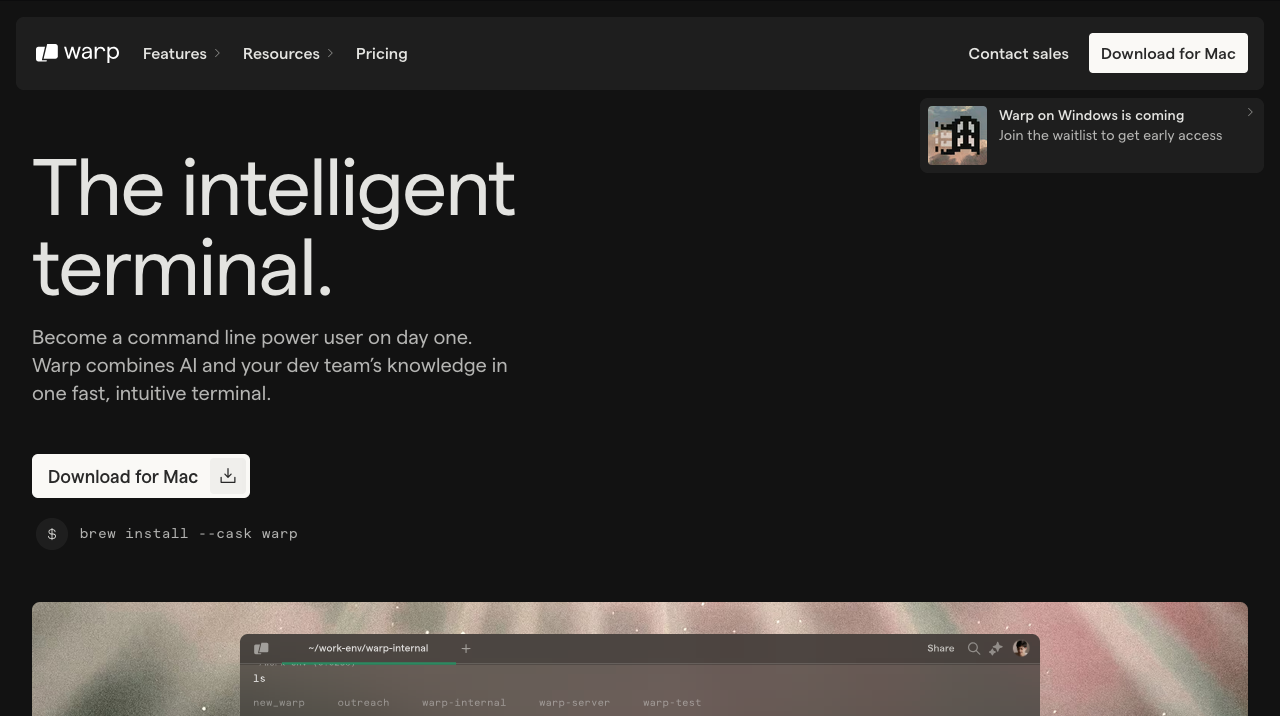Viewport: 1280px width, 716px height.
Task: Click the chevron on the Windows waitlist banner
Action: point(1250,113)
